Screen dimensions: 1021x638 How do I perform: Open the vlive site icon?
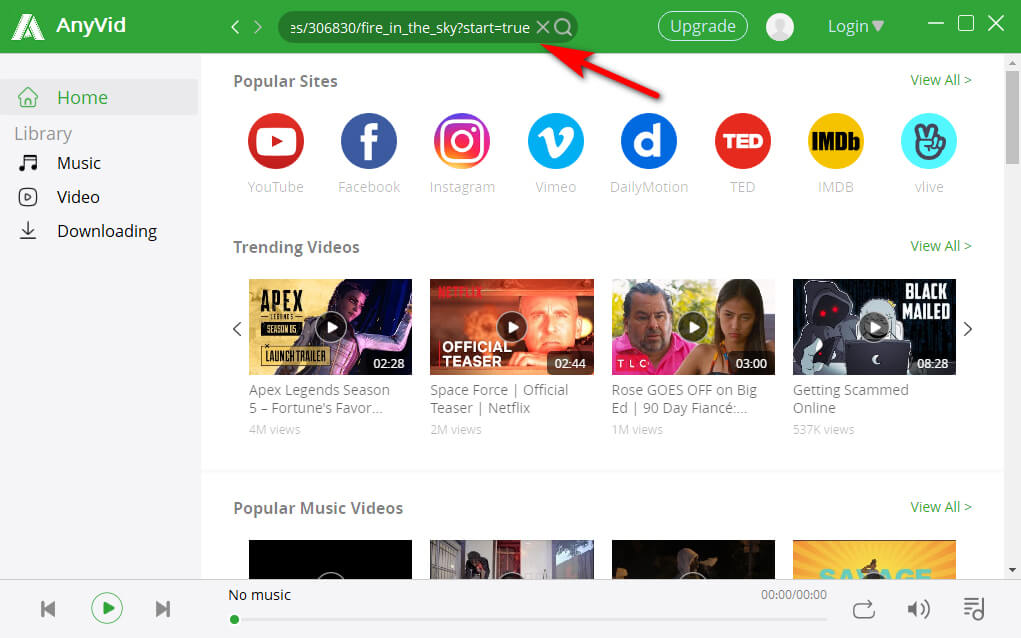(x=929, y=141)
